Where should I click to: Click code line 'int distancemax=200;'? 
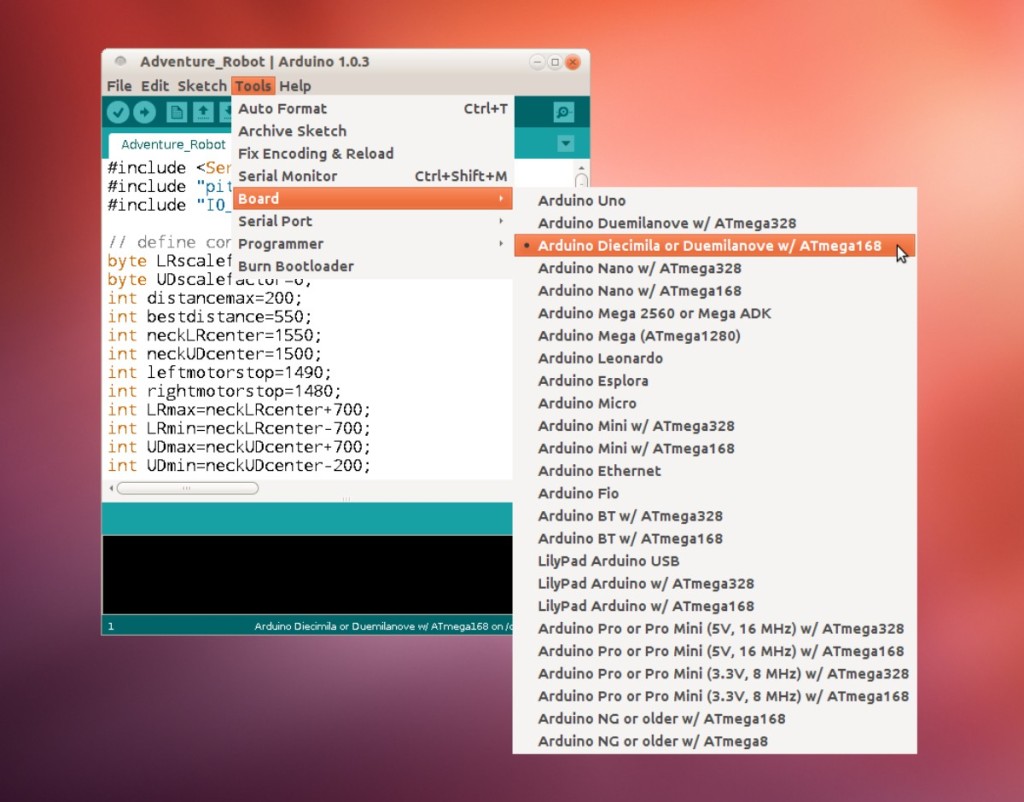(205, 298)
